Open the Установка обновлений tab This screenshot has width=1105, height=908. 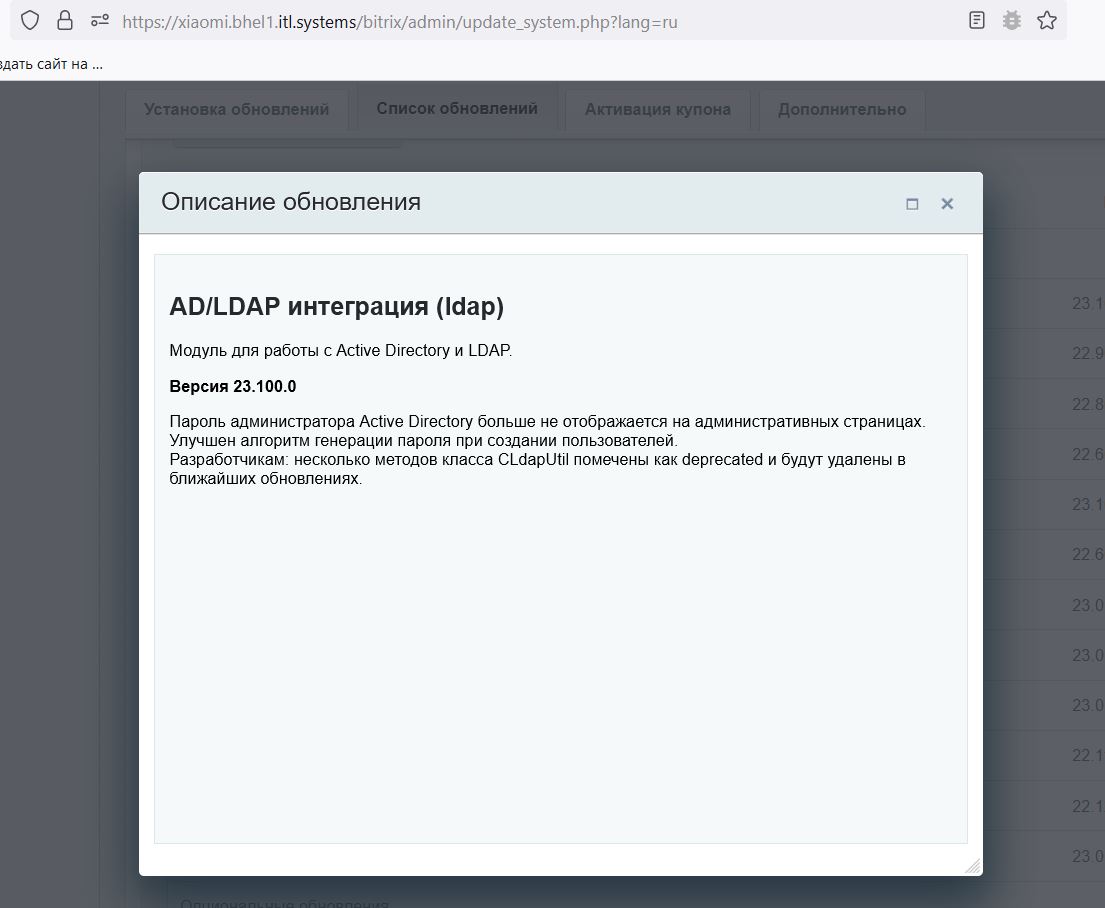[x=237, y=109]
